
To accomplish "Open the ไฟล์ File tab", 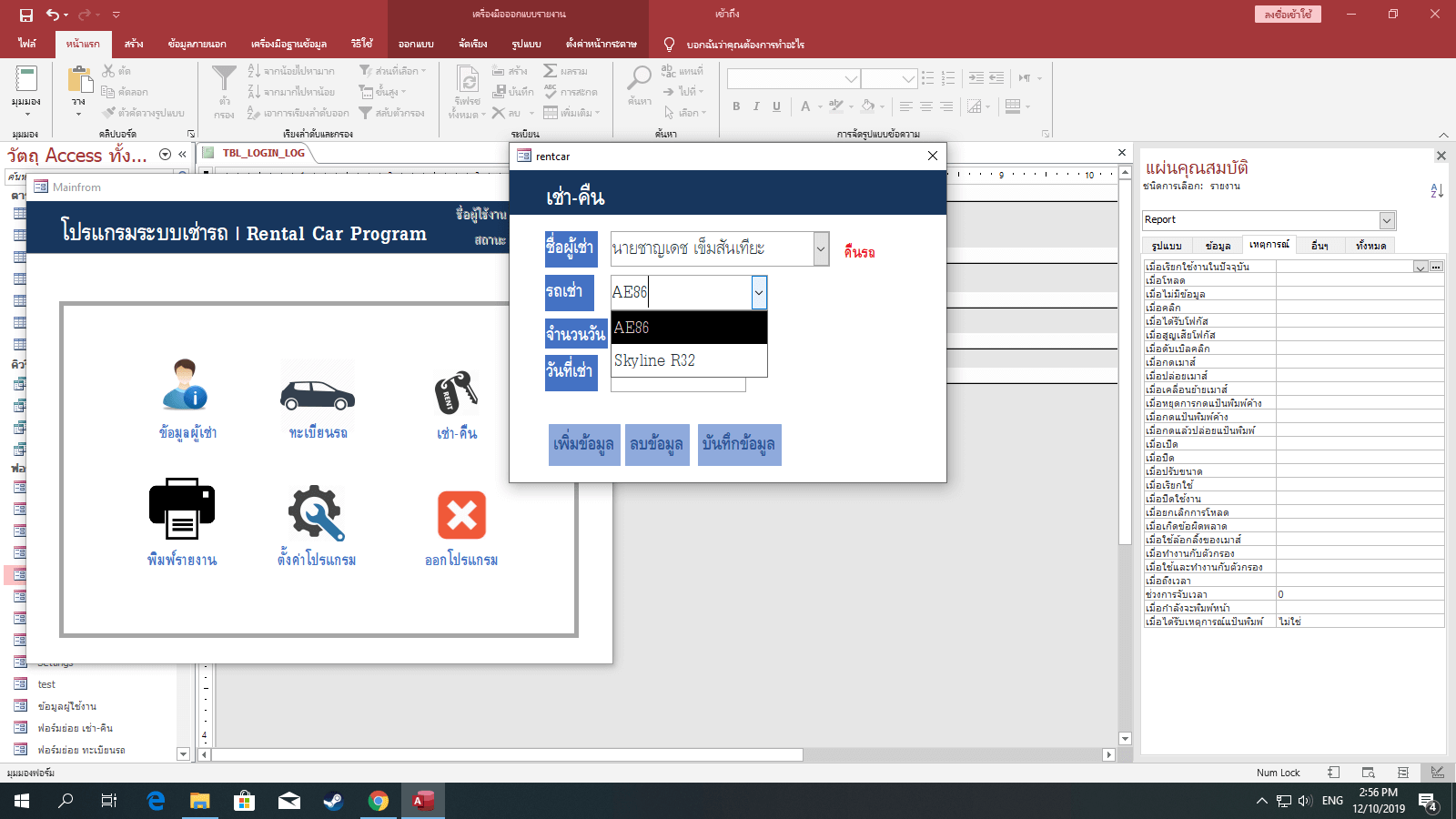I will 27,44.
